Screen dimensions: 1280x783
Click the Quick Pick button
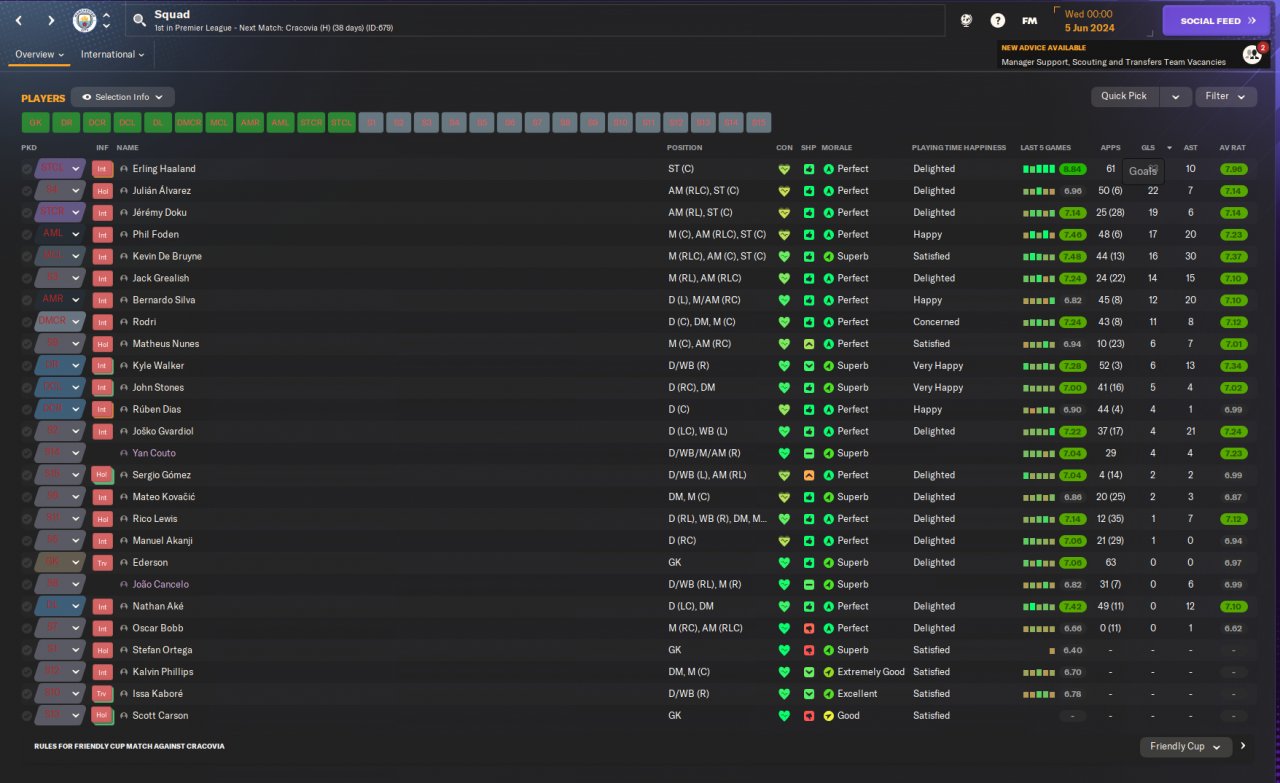click(1125, 96)
